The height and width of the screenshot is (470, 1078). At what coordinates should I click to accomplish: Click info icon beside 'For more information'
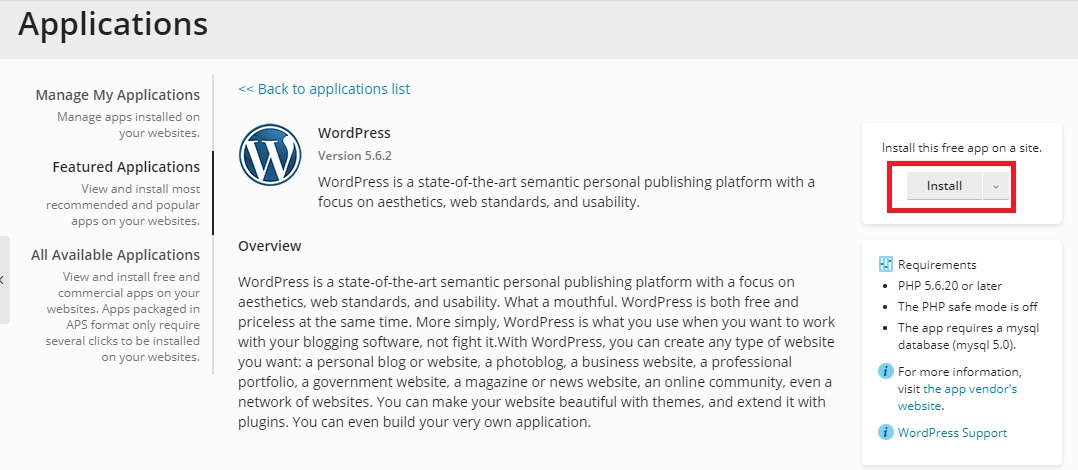pyautogui.click(x=886, y=372)
